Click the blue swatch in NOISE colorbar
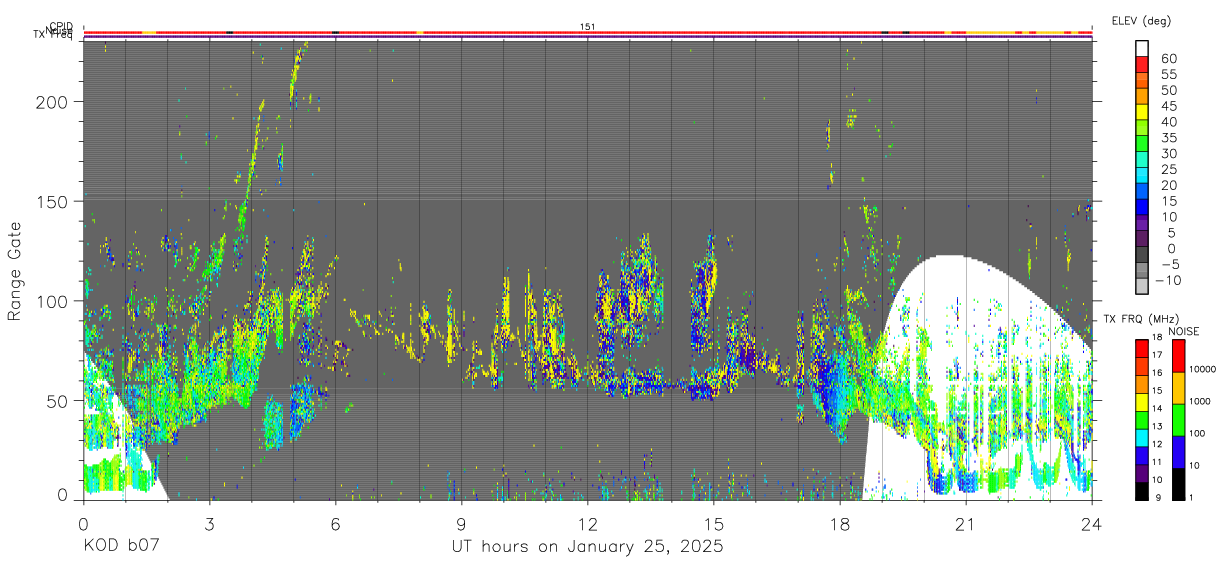Image resolution: width=1228 pixels, height=567 pixels. coord(1178,451)
